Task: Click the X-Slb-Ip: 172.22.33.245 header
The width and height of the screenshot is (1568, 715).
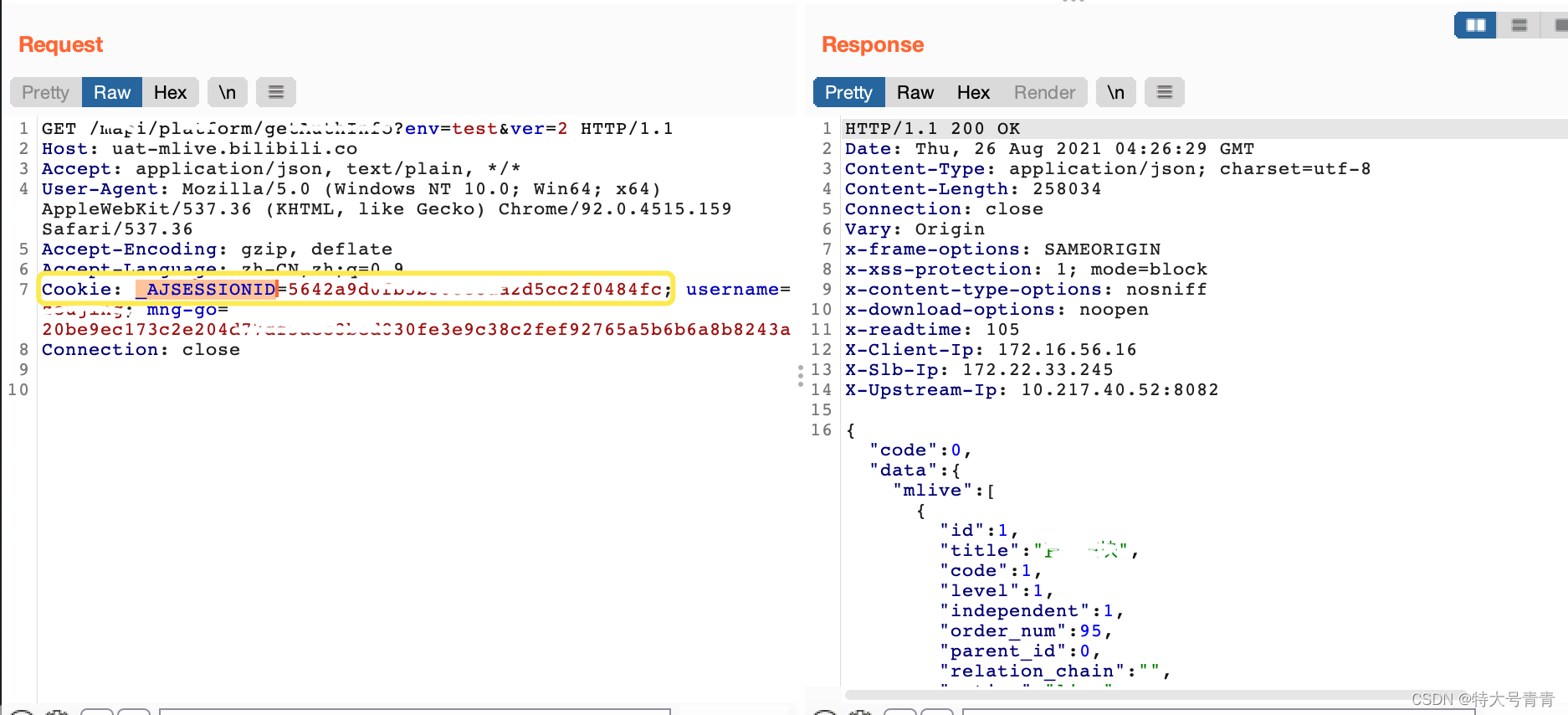Action: (979, 370)
